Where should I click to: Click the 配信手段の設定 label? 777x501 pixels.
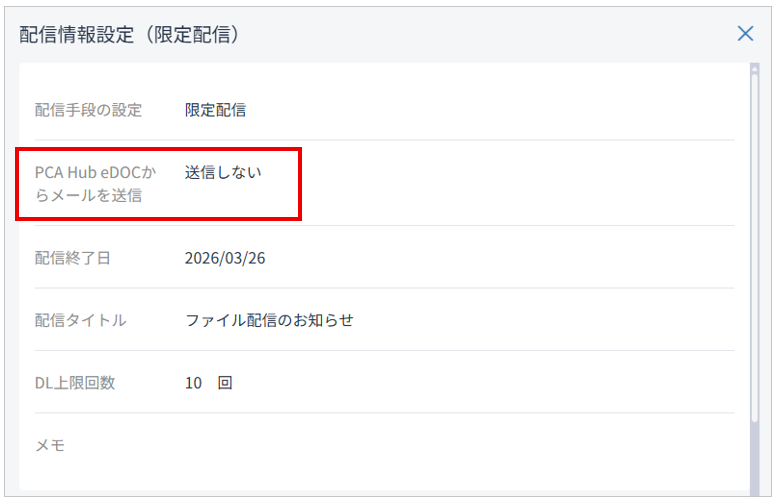point(88,110)
